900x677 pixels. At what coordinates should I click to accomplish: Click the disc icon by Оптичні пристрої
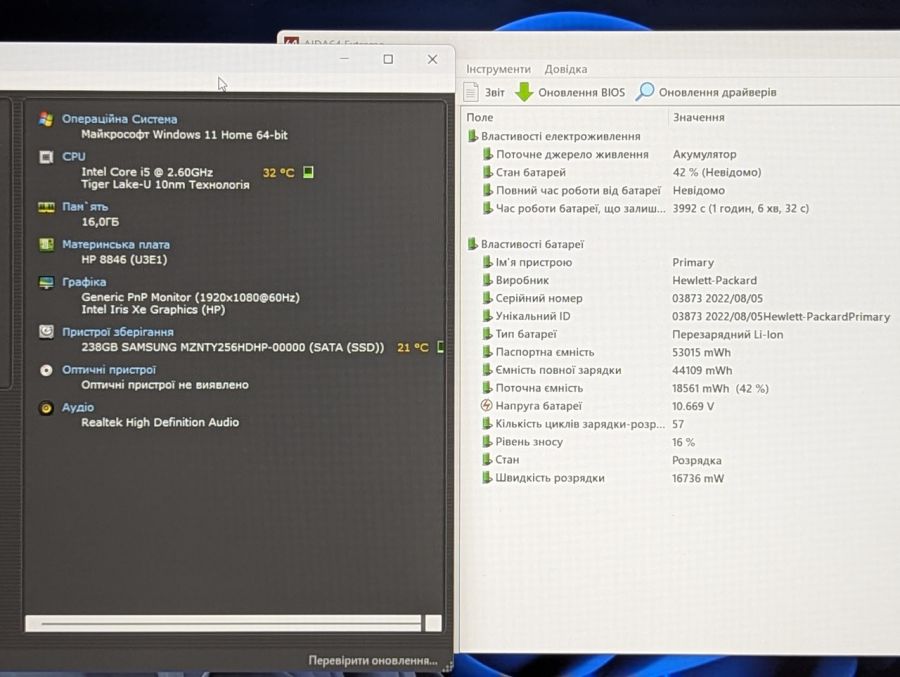46,370
